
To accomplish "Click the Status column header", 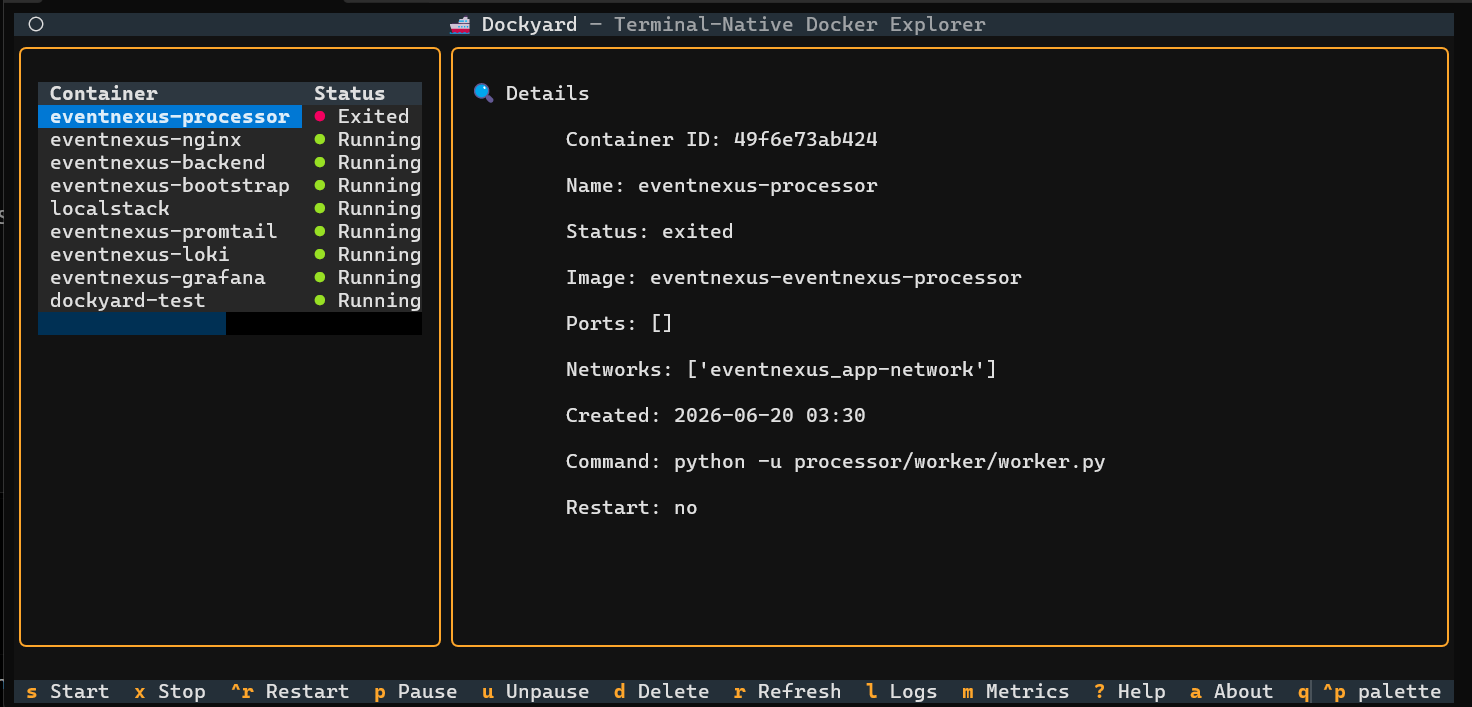I will tap(349, 94).
